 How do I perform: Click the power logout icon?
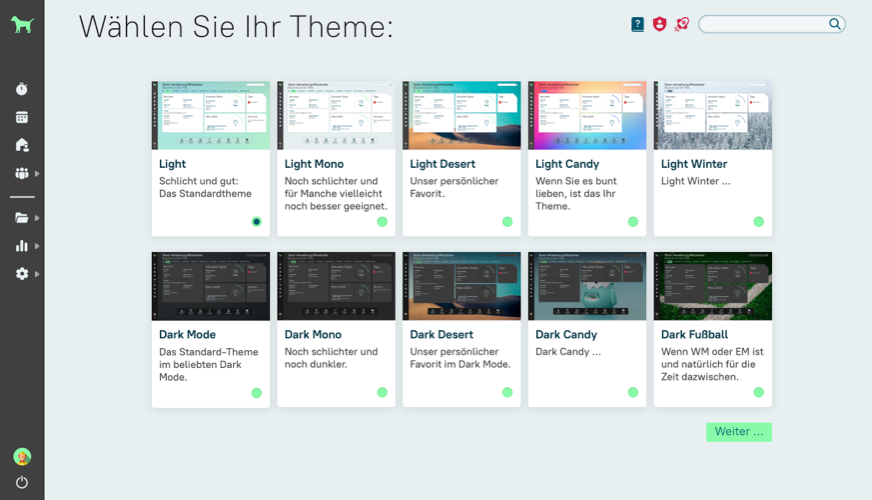point(22,482)
